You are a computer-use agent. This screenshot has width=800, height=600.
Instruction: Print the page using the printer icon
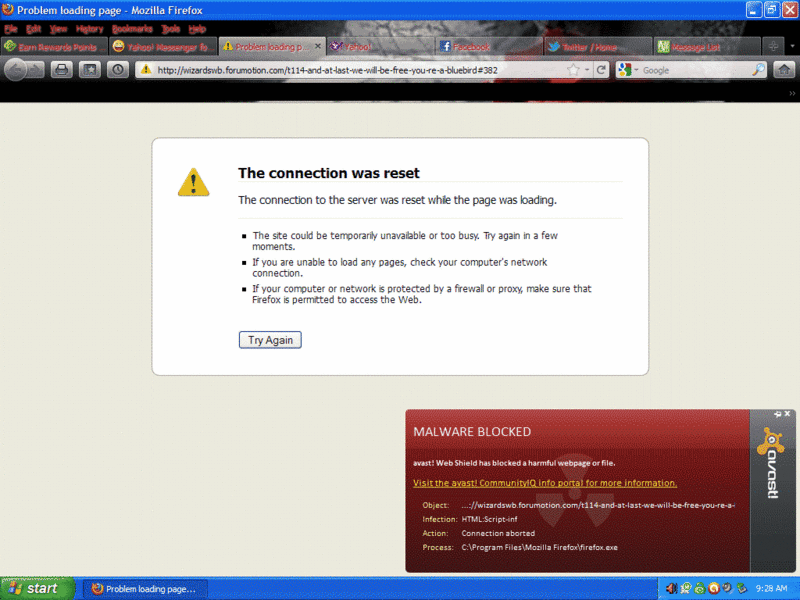(61, 70)
